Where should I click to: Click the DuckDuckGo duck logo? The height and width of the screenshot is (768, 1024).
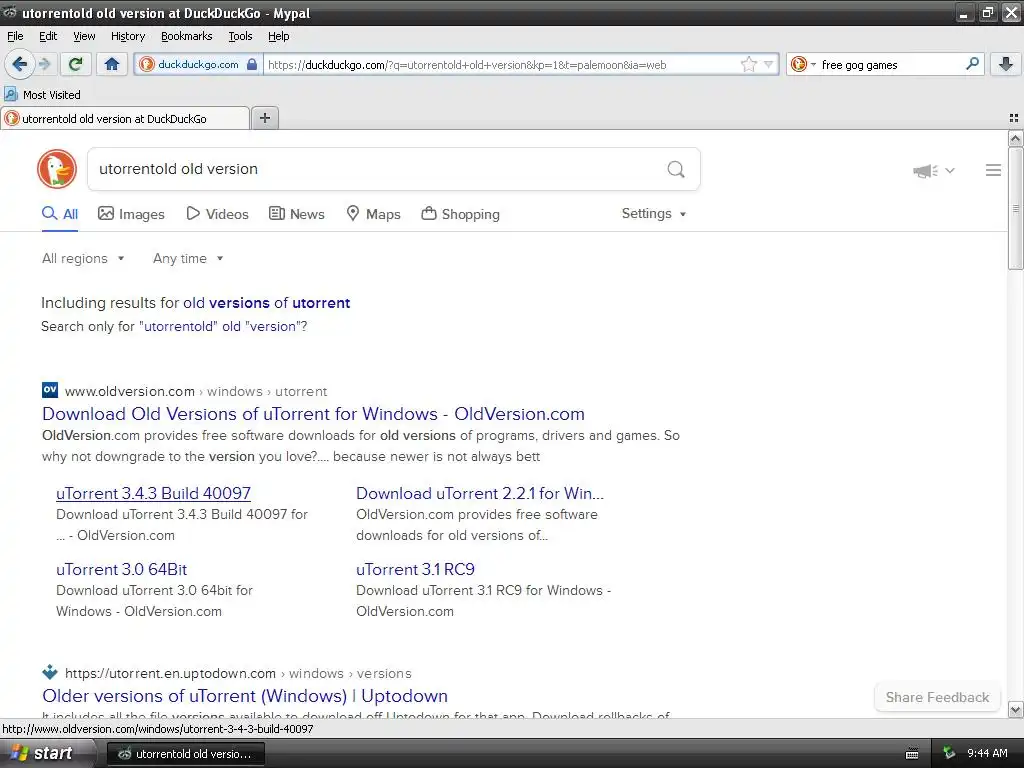tap(57, 169)
